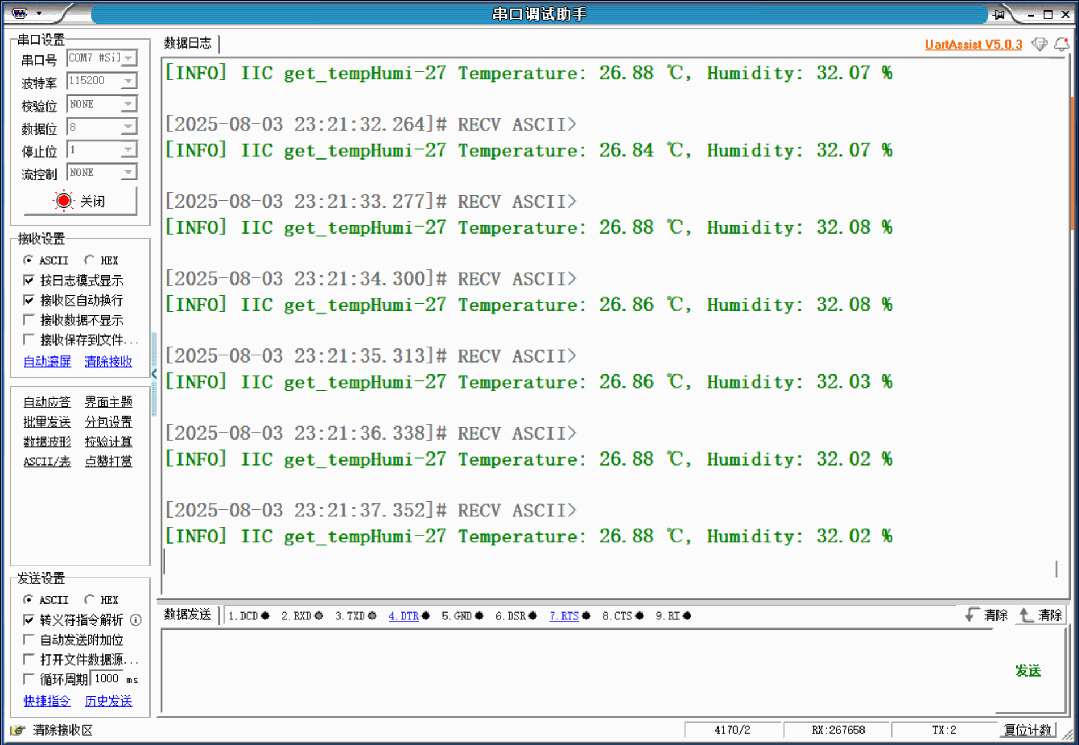Open the 批量发送 link

click(x=47, y=422)
